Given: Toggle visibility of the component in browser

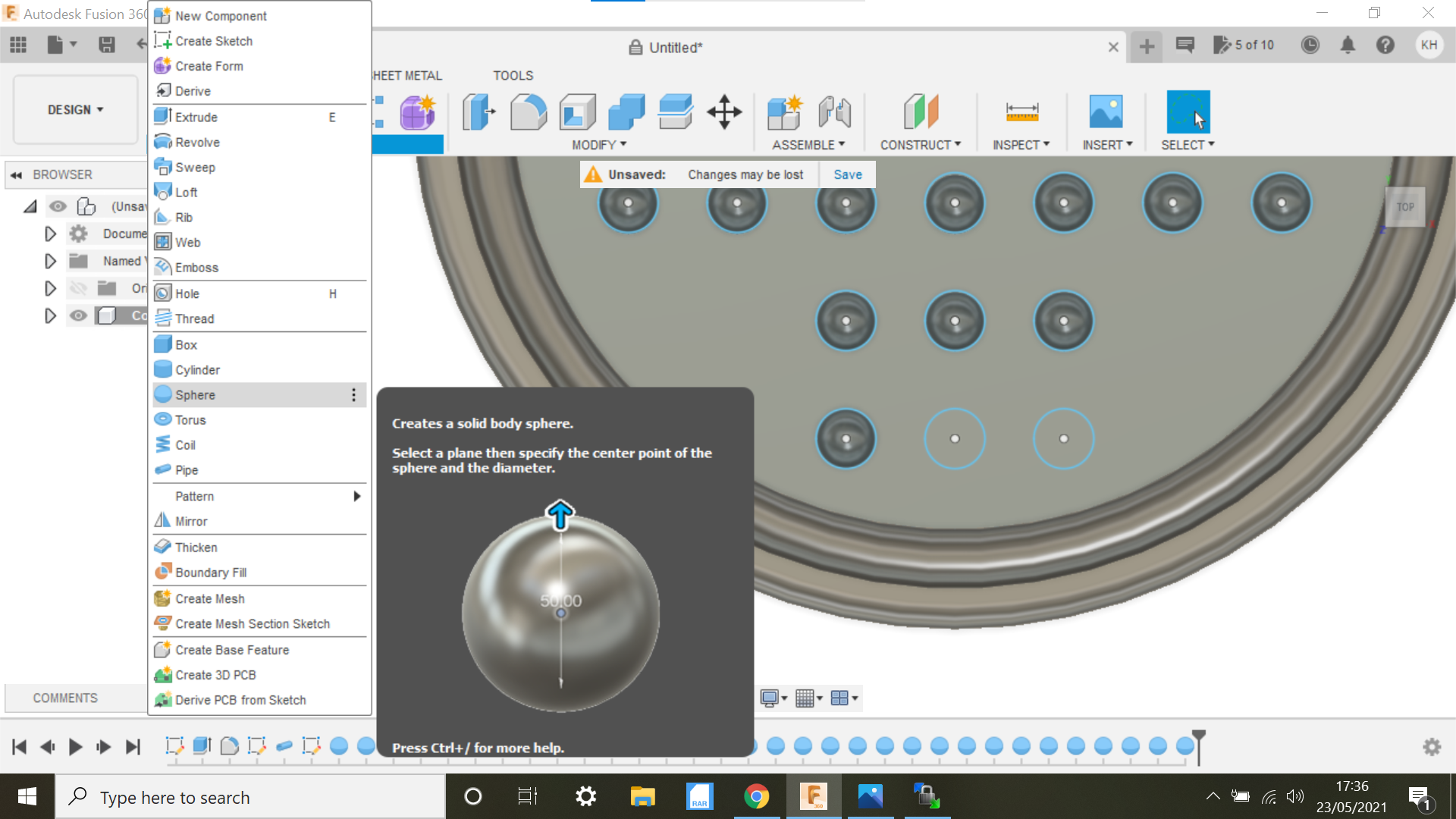Looking at the screenshot, I should pos(79,315).
